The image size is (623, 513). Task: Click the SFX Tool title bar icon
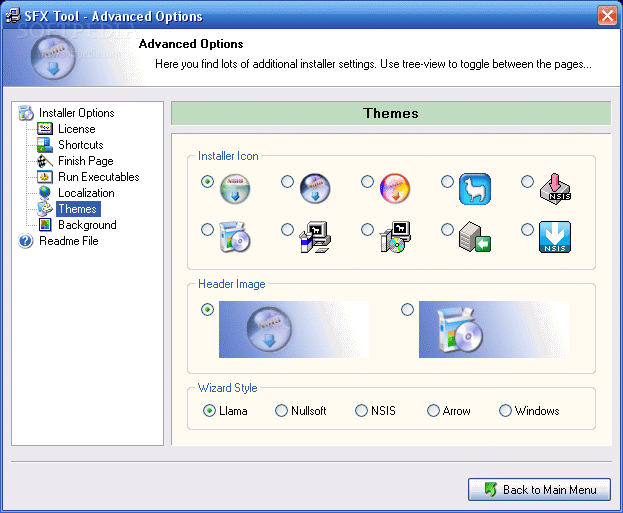click(x=12, y=15)
